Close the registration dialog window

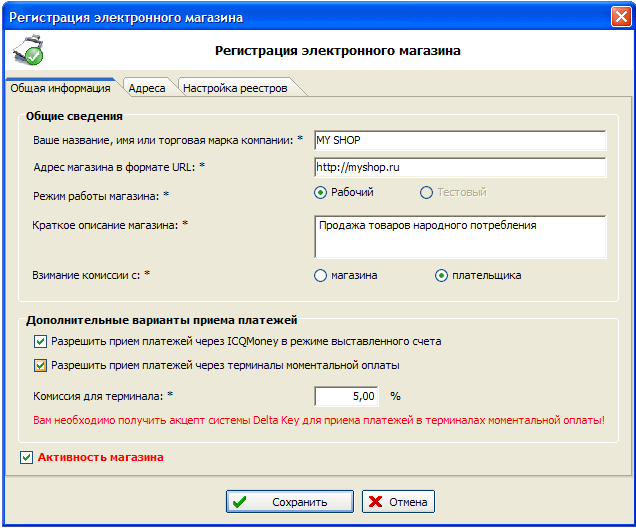pyautogui.click(x=619, y=17)
